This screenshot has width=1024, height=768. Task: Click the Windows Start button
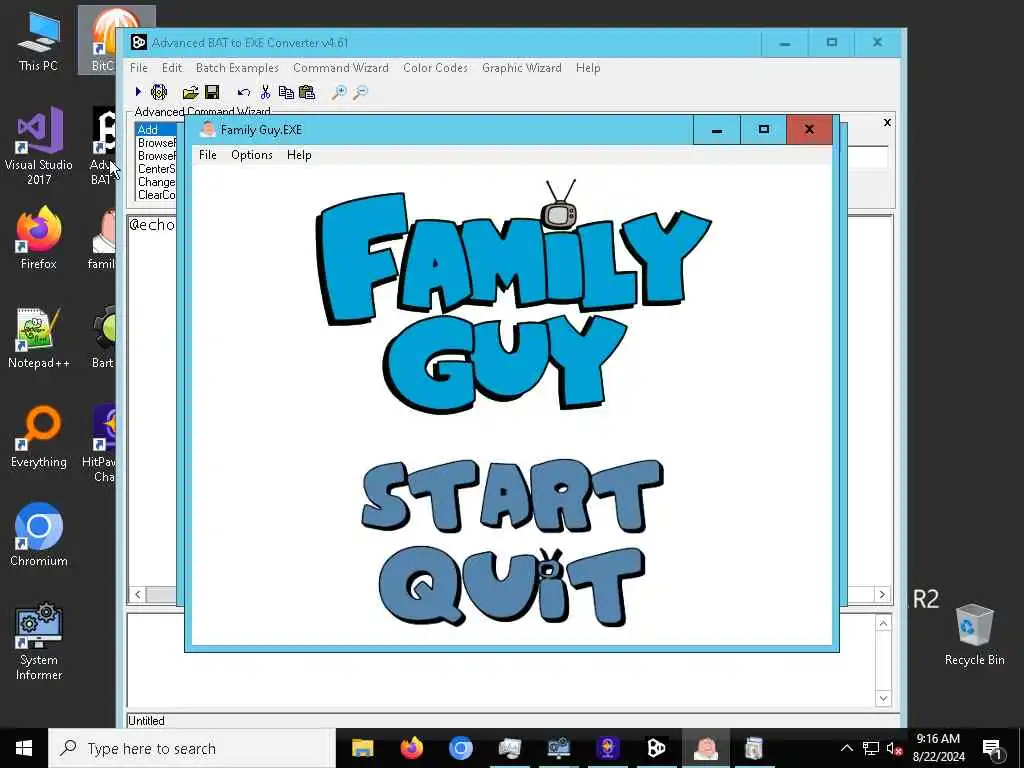[x=24, y=748]
